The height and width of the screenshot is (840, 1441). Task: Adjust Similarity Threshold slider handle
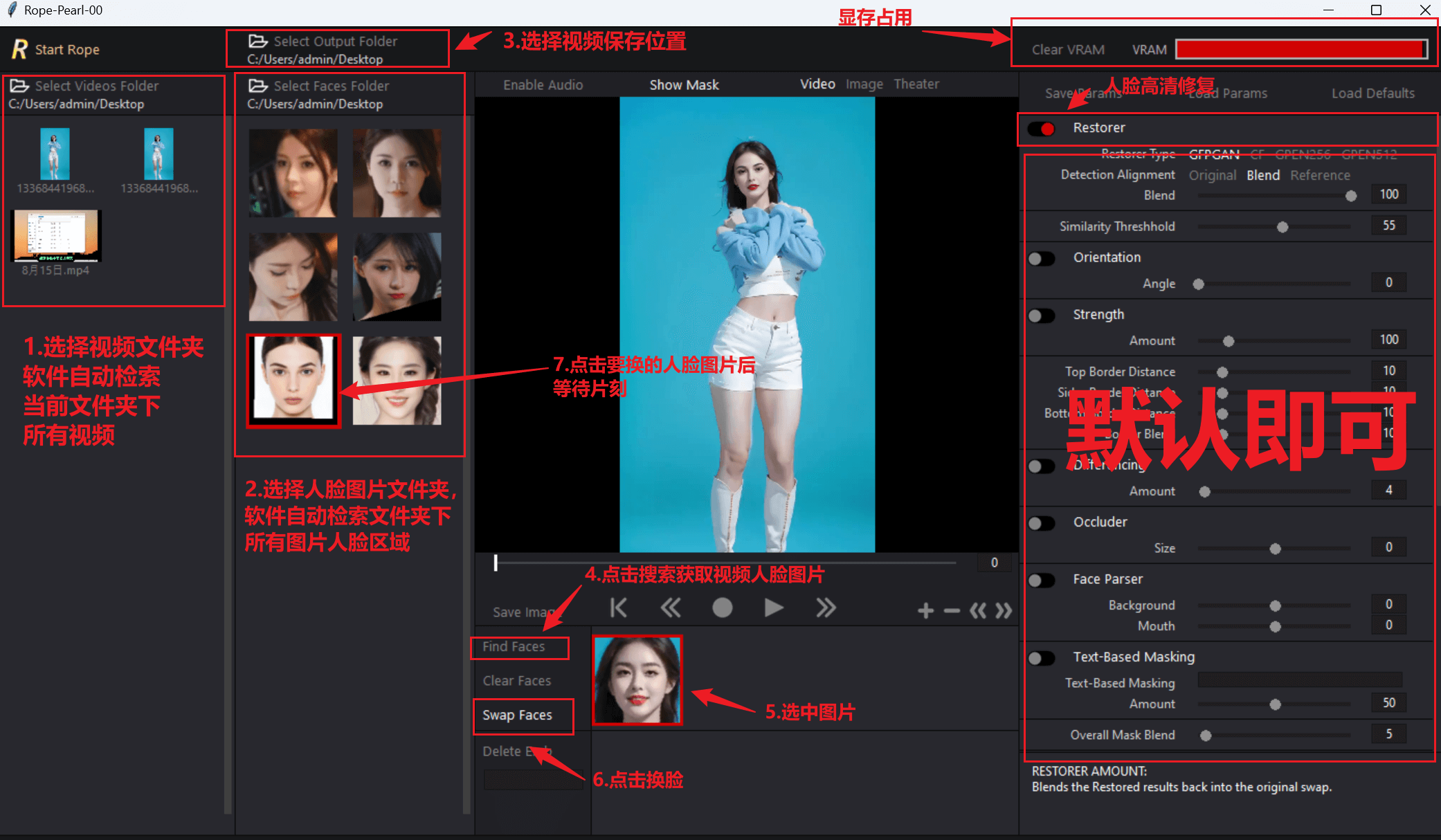tap(1283, 227)
